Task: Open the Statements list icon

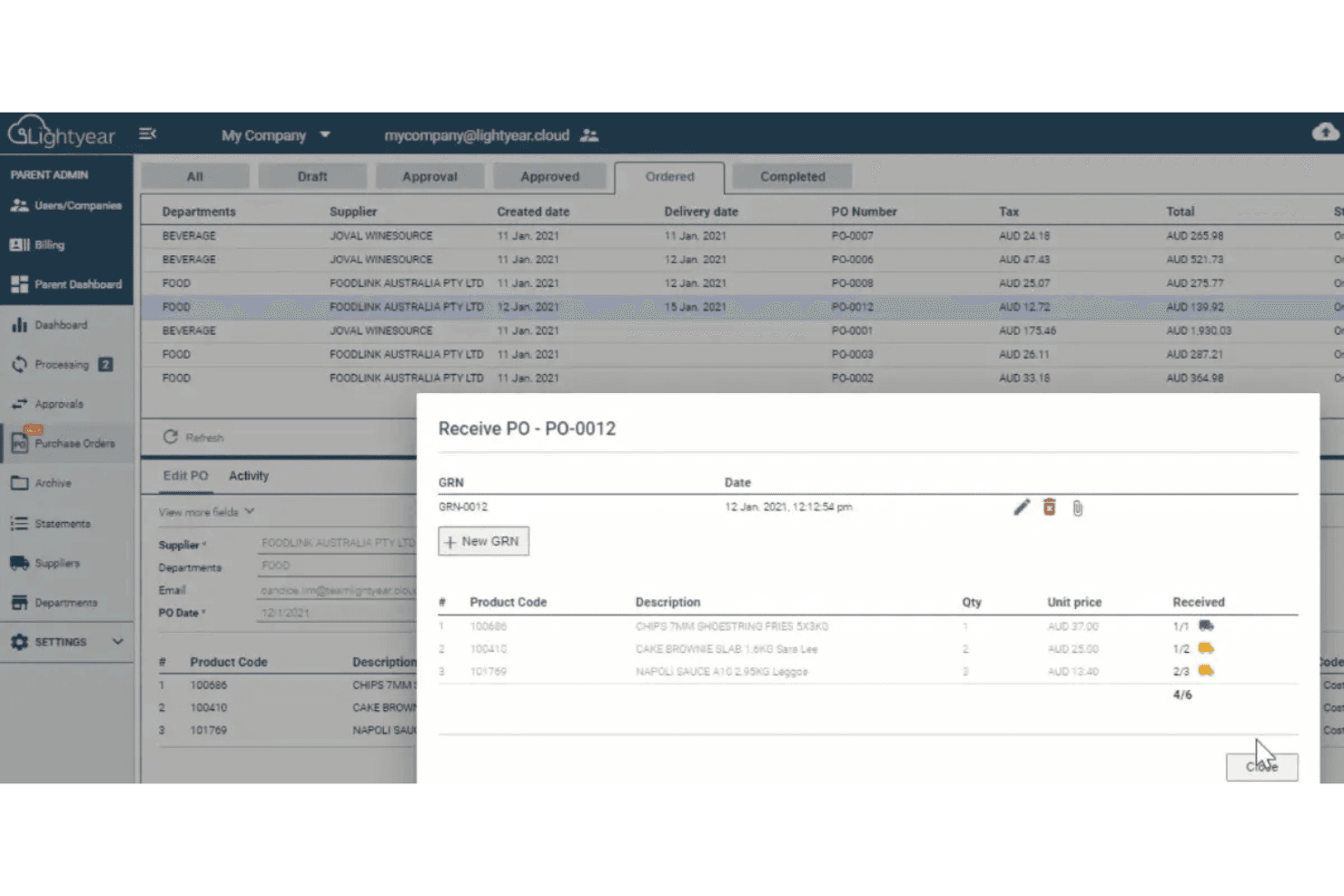Action: coord(19,523)
